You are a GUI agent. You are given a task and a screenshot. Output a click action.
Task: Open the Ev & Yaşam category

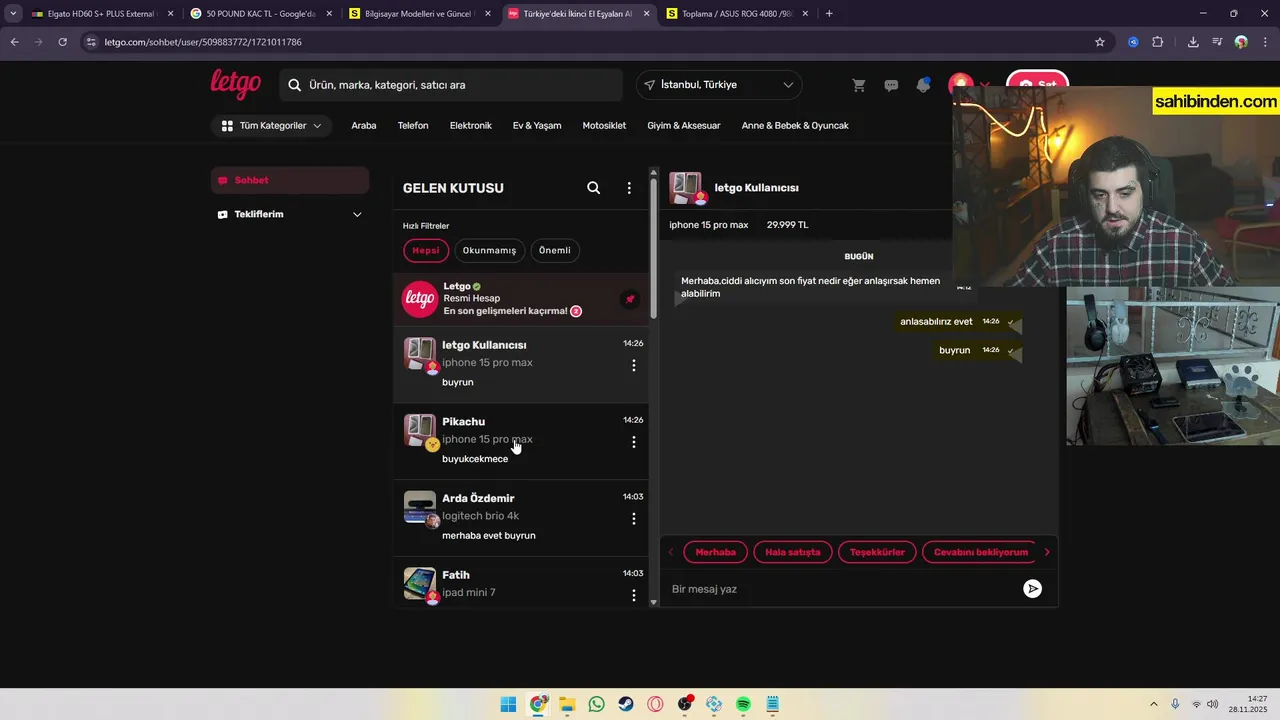coord(537,126)
